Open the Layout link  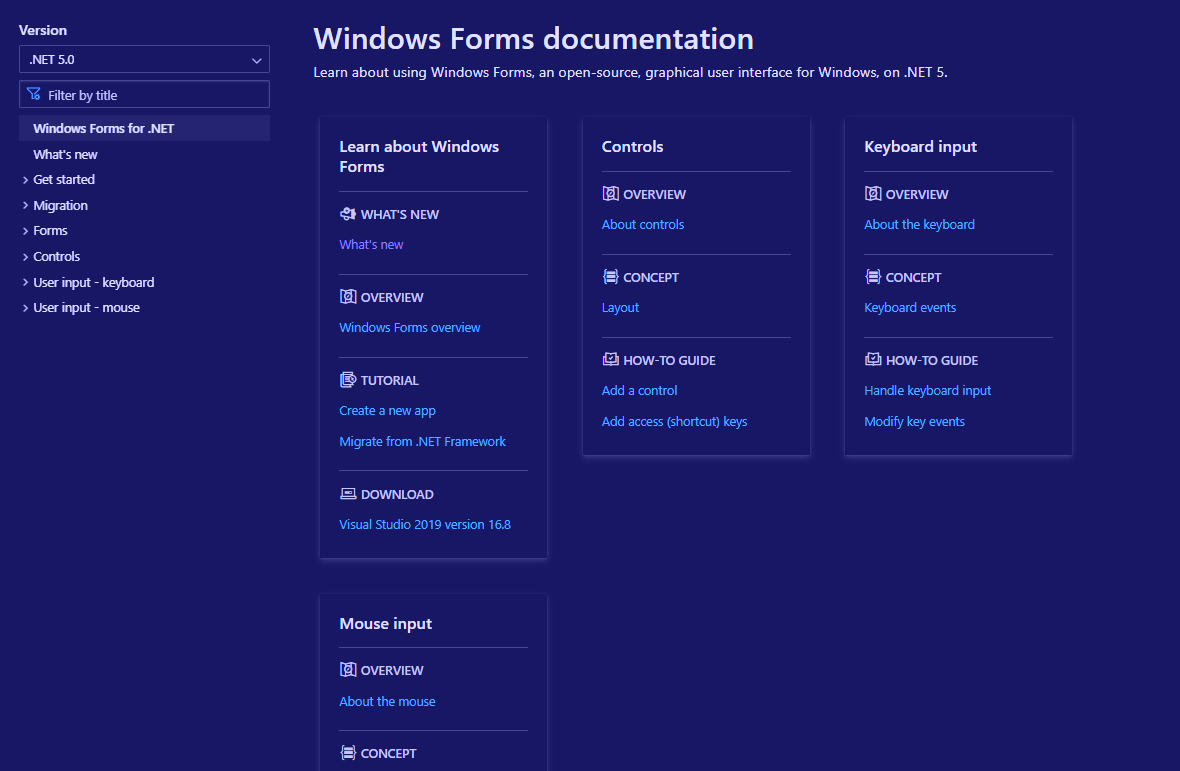(x=620, y=308)
